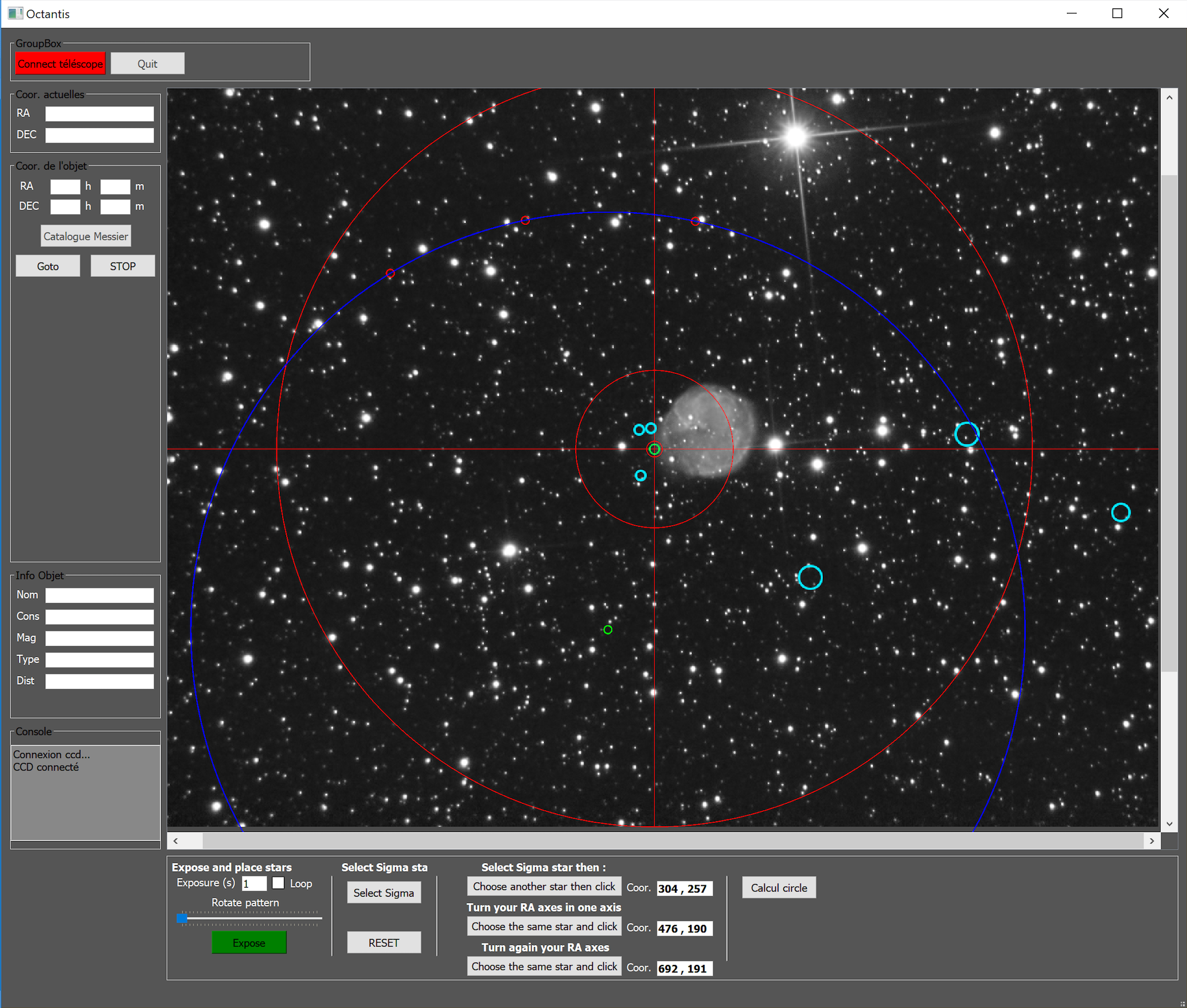Click the Select Sigma button
The image size is (1187, 1008).
pyautogui.click(x=384, y=893)
